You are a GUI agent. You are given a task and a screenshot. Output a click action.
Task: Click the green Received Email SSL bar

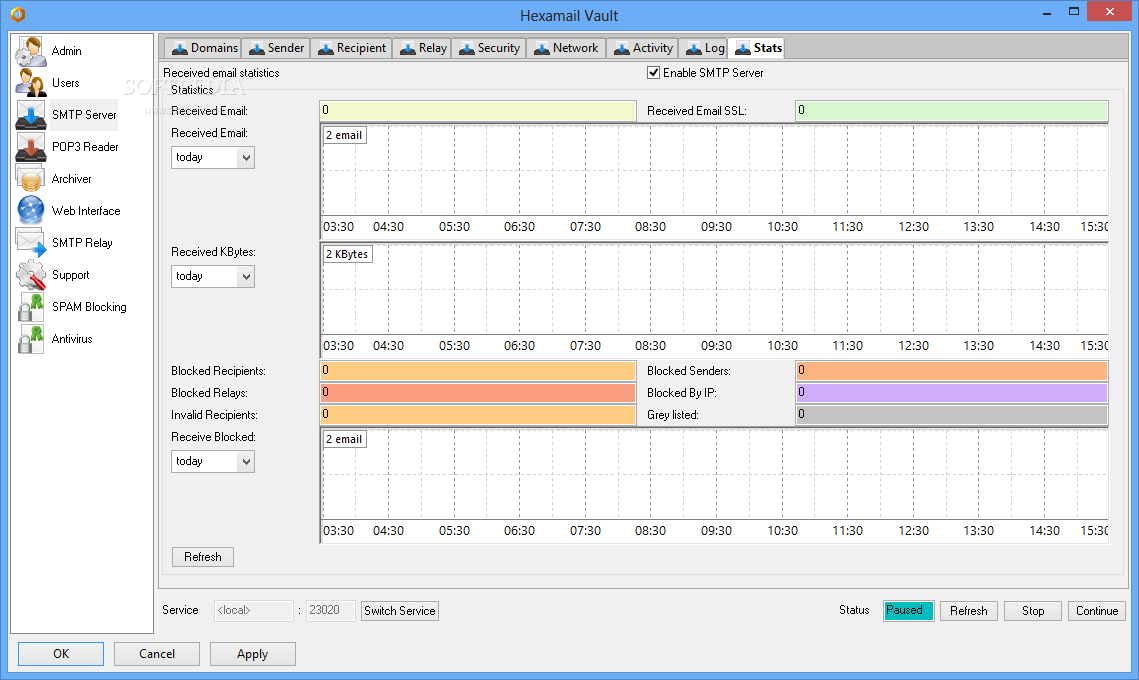(952, 110)
